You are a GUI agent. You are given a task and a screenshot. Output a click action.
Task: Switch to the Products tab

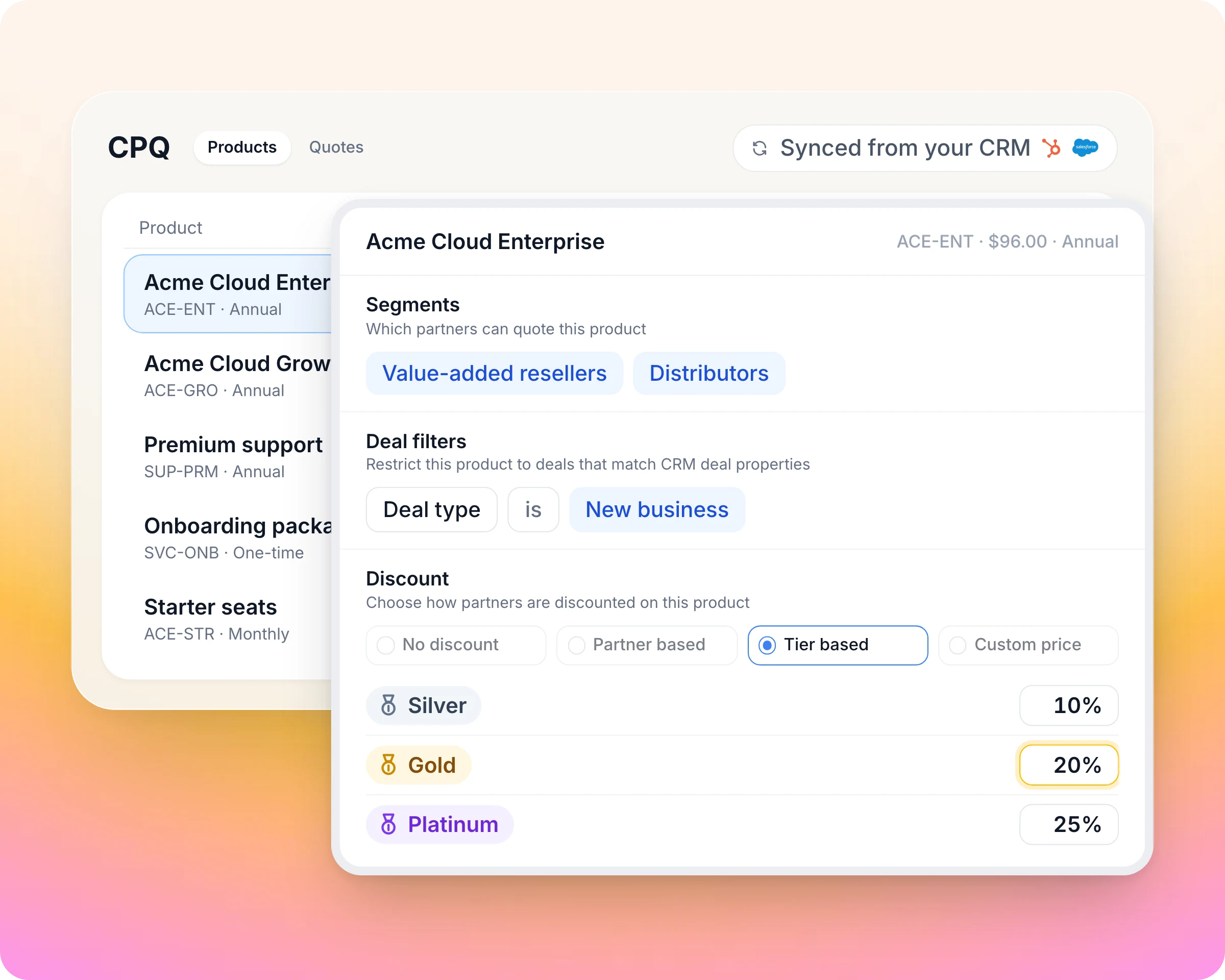(242, 148)
